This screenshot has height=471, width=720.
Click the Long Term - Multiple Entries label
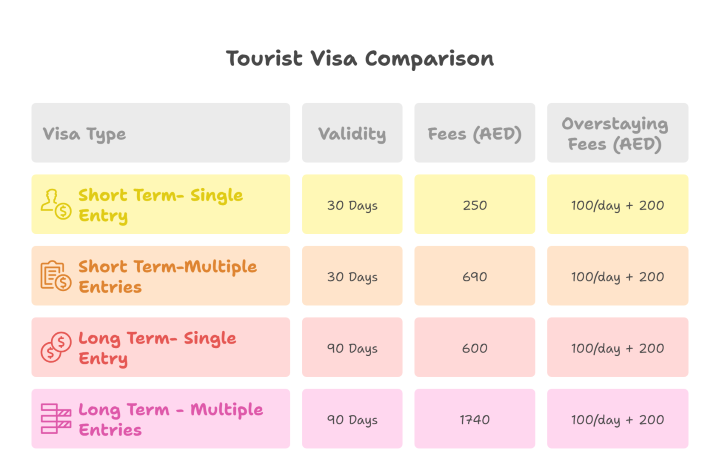(x=170, y=419)
